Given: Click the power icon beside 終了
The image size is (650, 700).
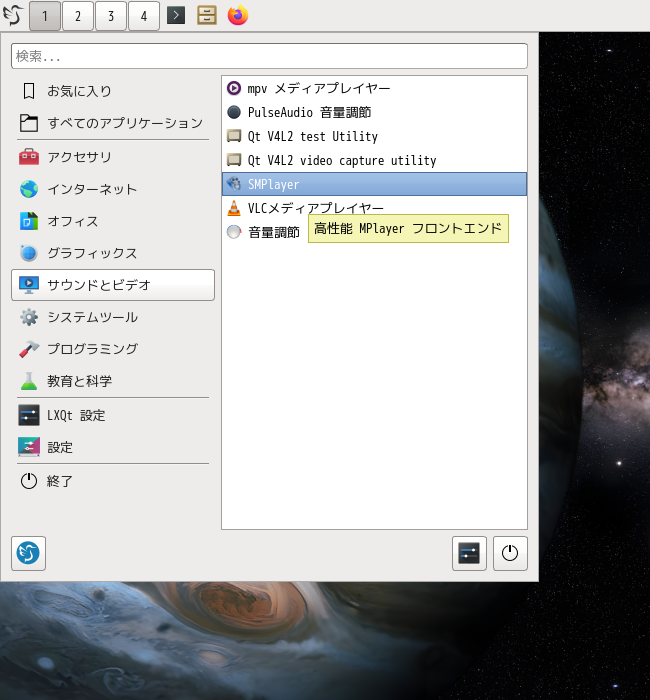Looking at the screenshot, I should [29, 481].
